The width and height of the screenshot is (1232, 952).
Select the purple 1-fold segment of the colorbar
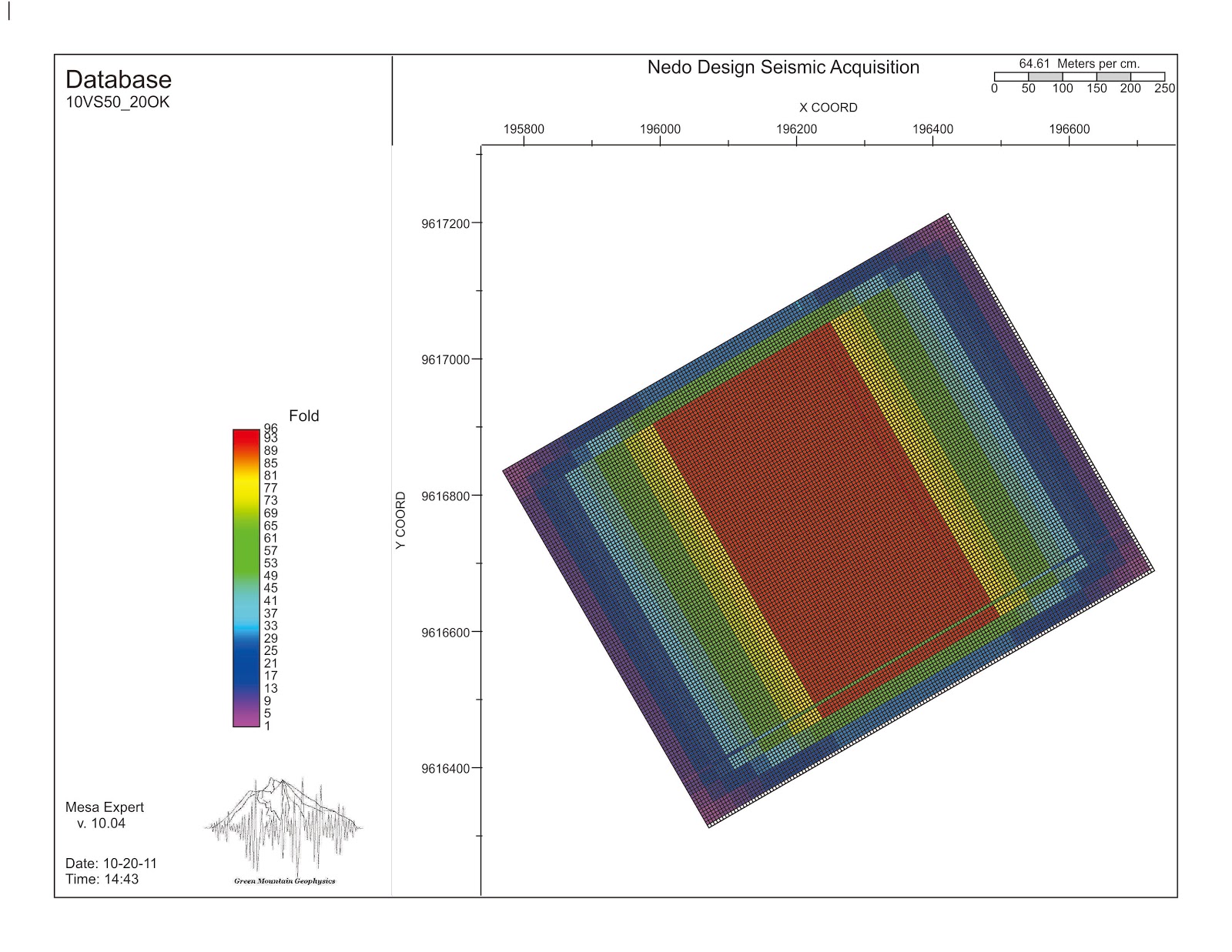coord(245,720)
